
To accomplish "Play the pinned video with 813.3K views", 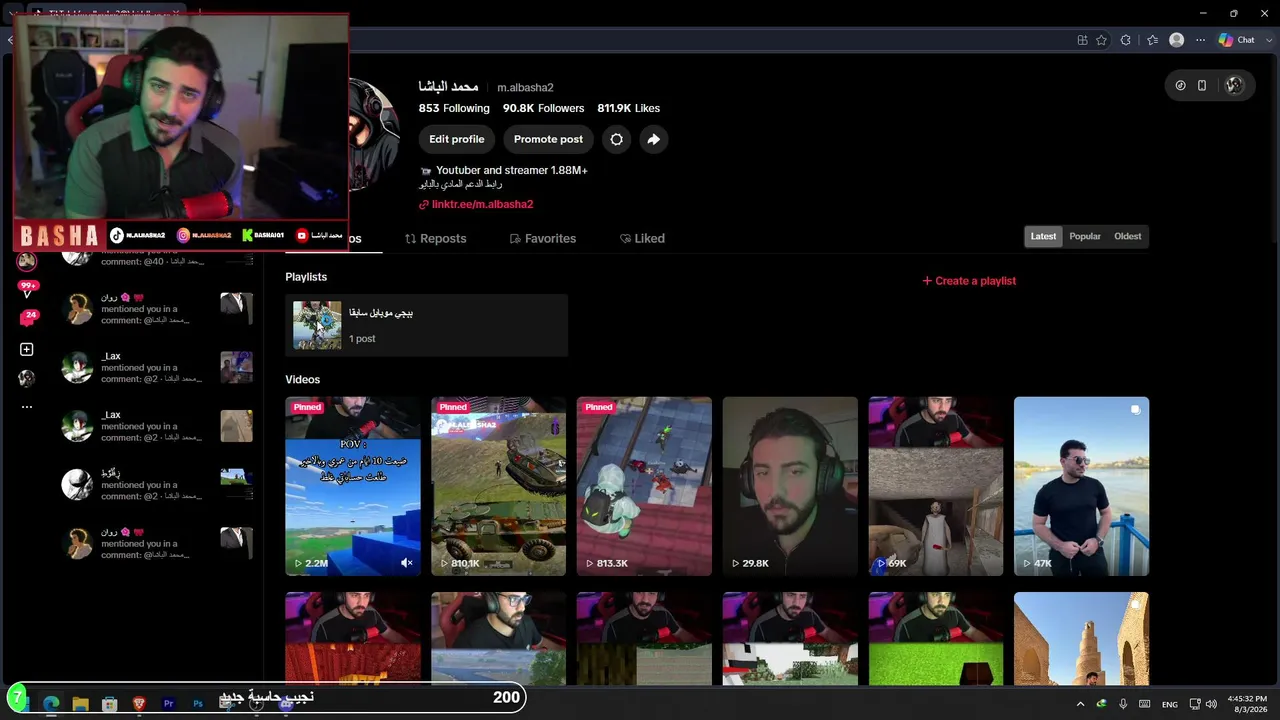I will (x=644, y=486).
